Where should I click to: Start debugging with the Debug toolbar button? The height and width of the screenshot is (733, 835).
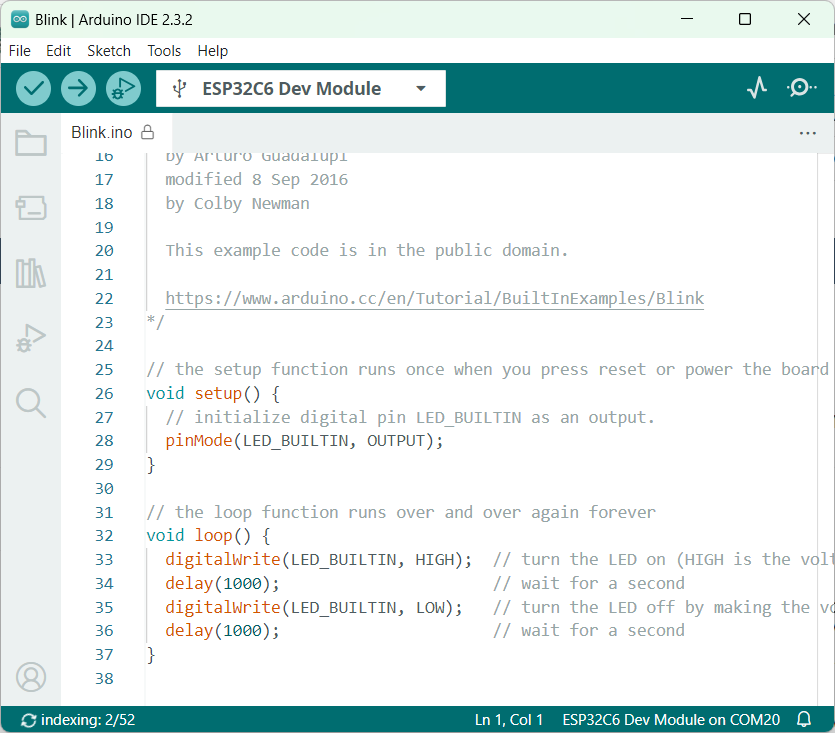(123, 88)
